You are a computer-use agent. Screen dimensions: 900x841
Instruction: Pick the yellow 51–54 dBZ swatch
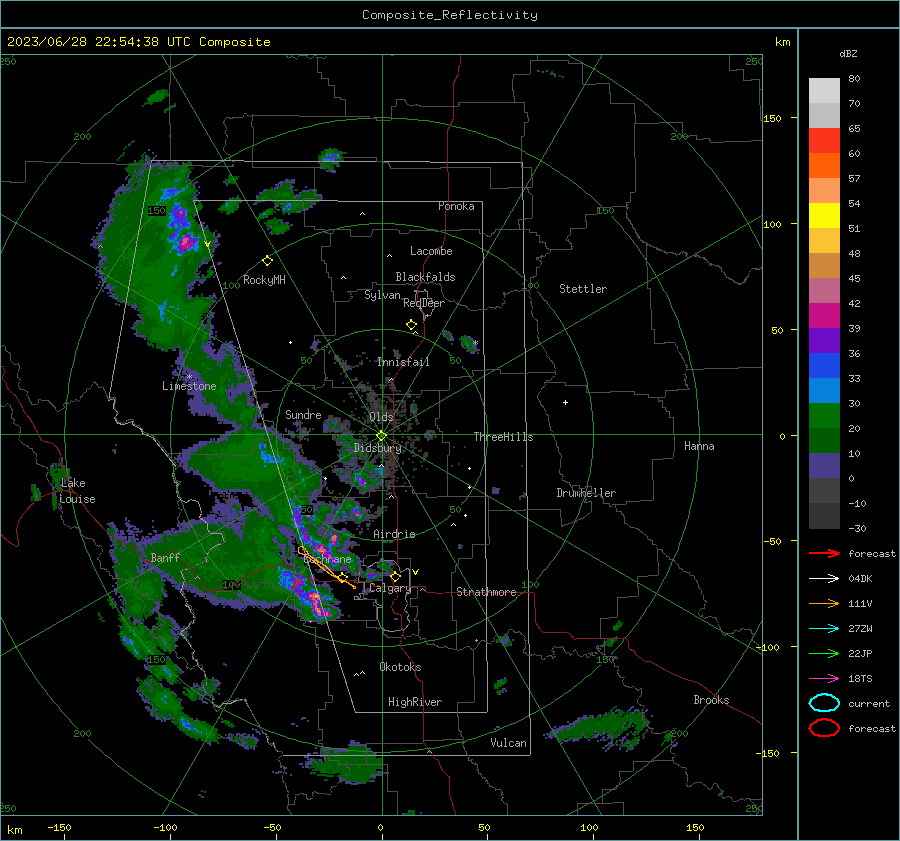[824, 215]
